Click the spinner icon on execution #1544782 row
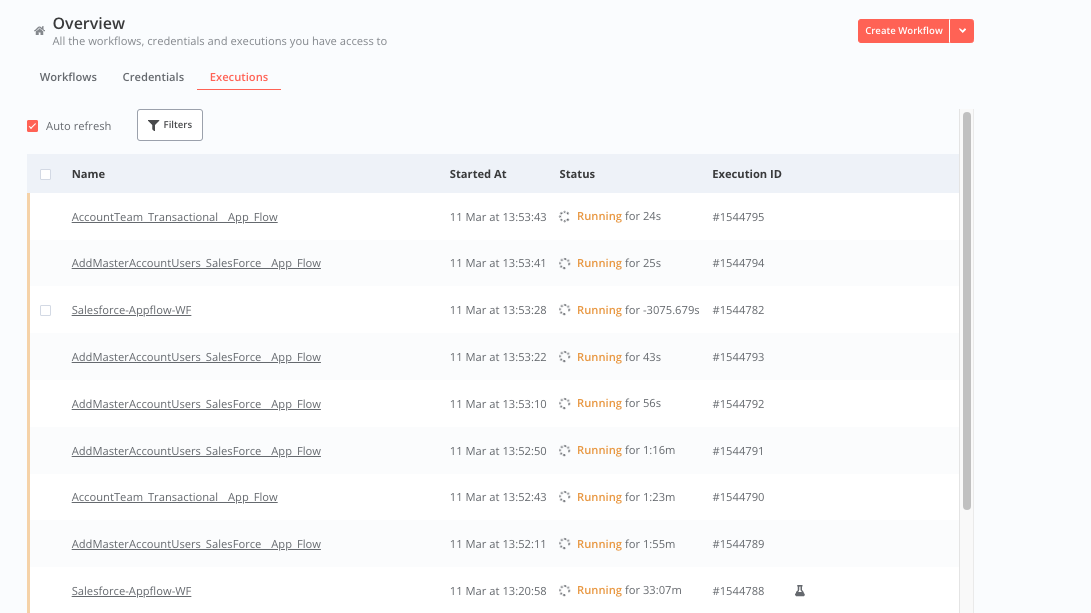Viewport: 1091px width, 613px height. tap(564, 310)
